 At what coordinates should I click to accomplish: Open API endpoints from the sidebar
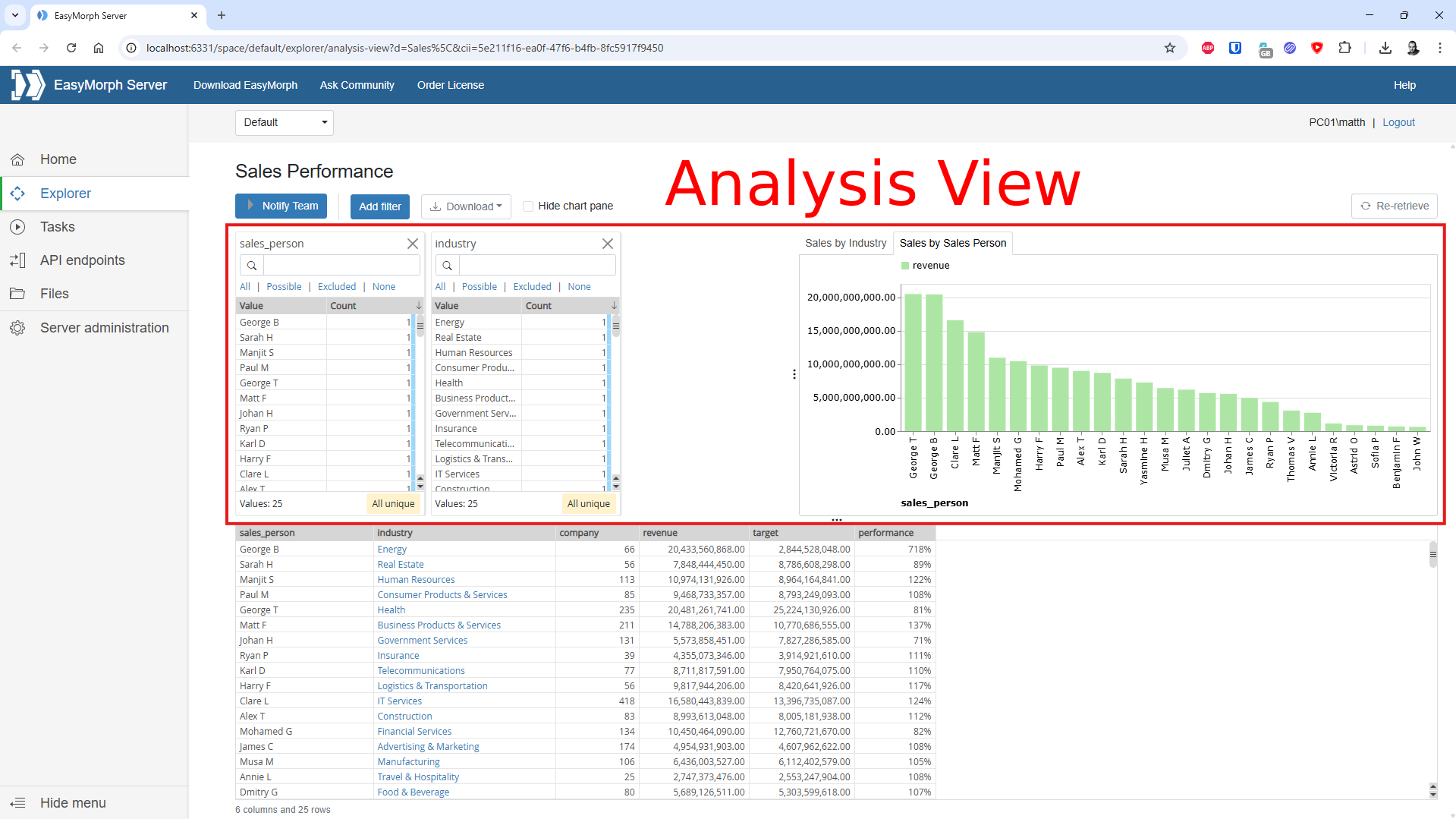(x=82, y=260)
